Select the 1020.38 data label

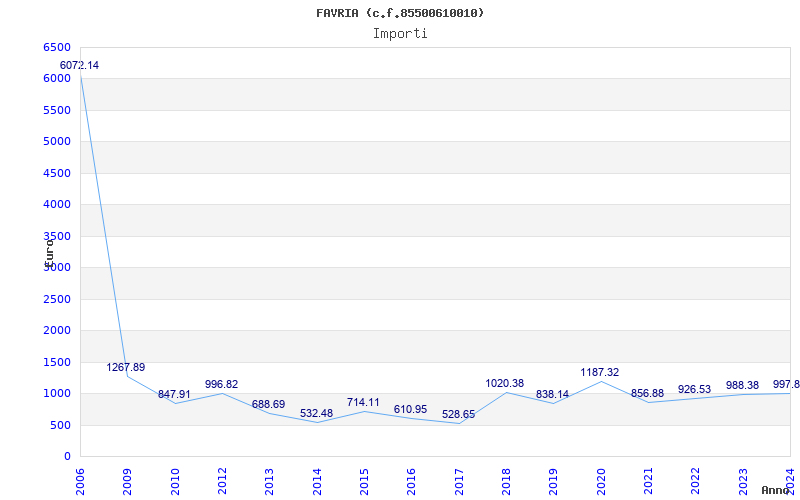point(505,384)
